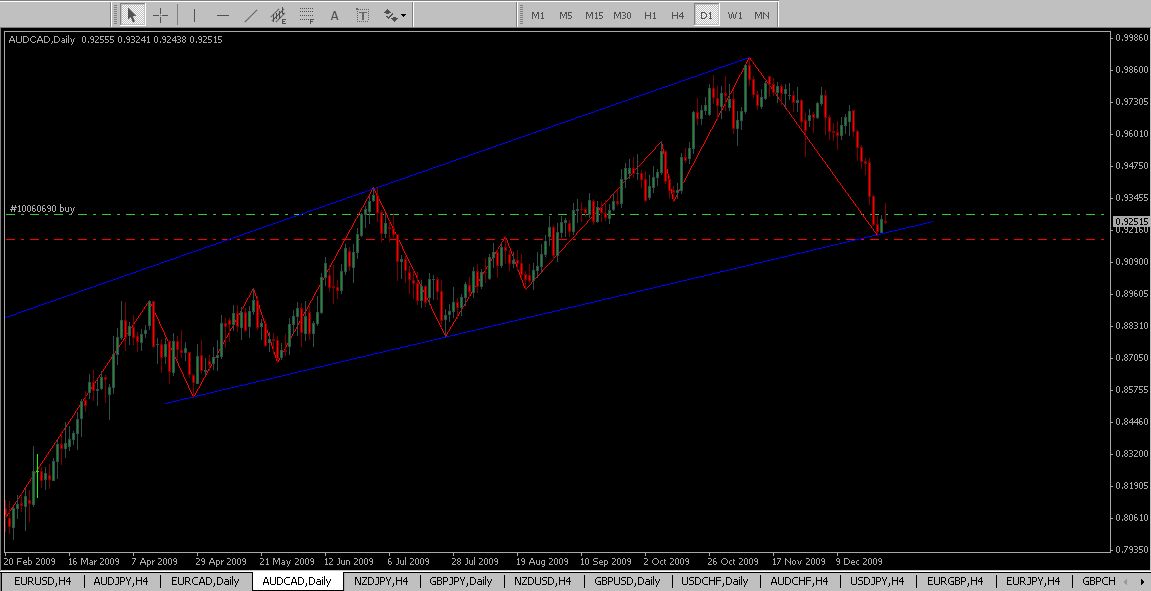Viewport: 1151px width, 591px height.
Task: Select the trendline drawing tool
Action: 250,15
